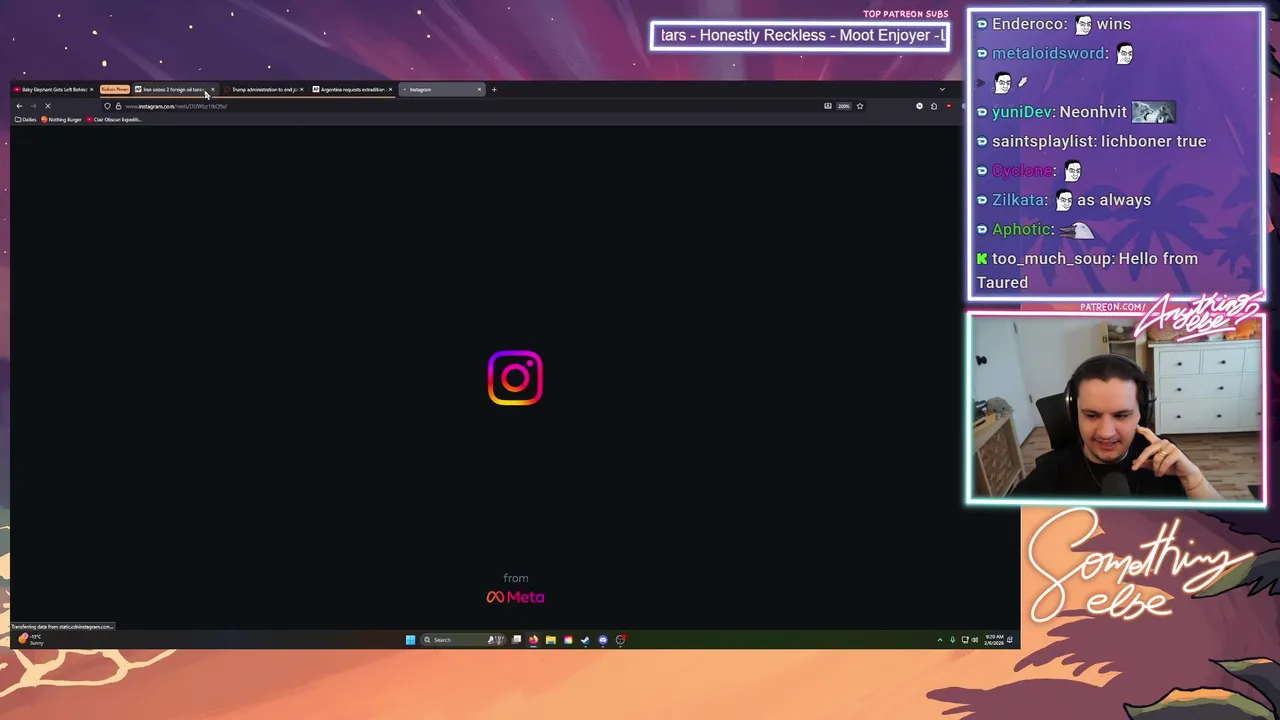Open the Windows Start menu

click(410, 640)
